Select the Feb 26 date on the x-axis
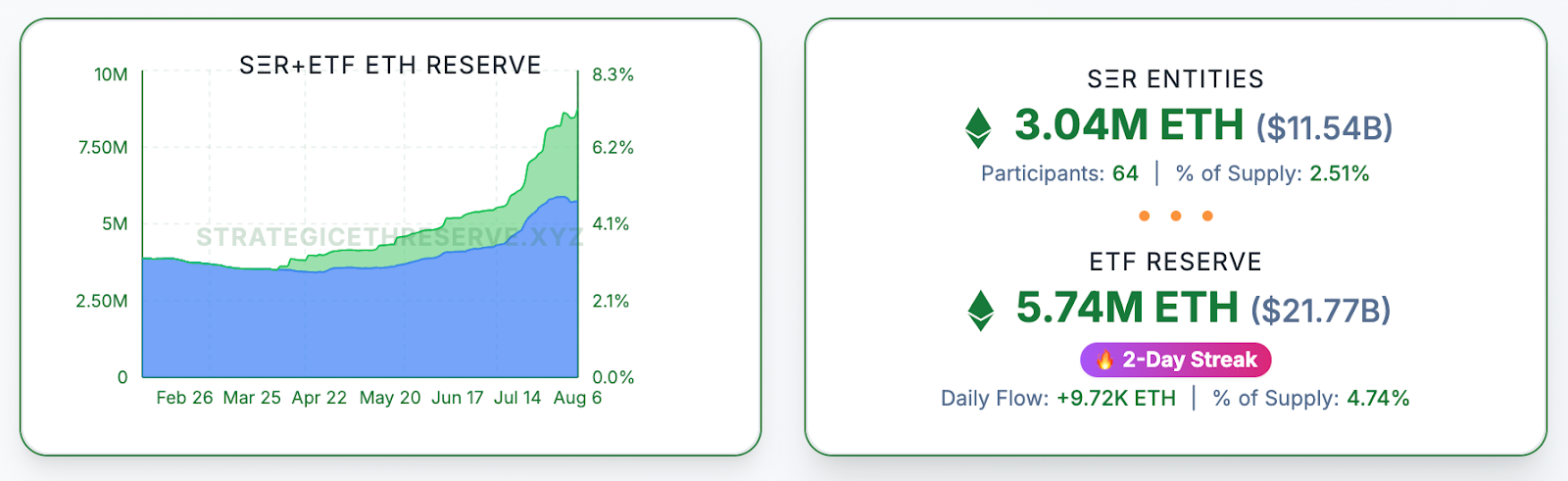This screenshot has width=1568, height=481. pos(184,398)
